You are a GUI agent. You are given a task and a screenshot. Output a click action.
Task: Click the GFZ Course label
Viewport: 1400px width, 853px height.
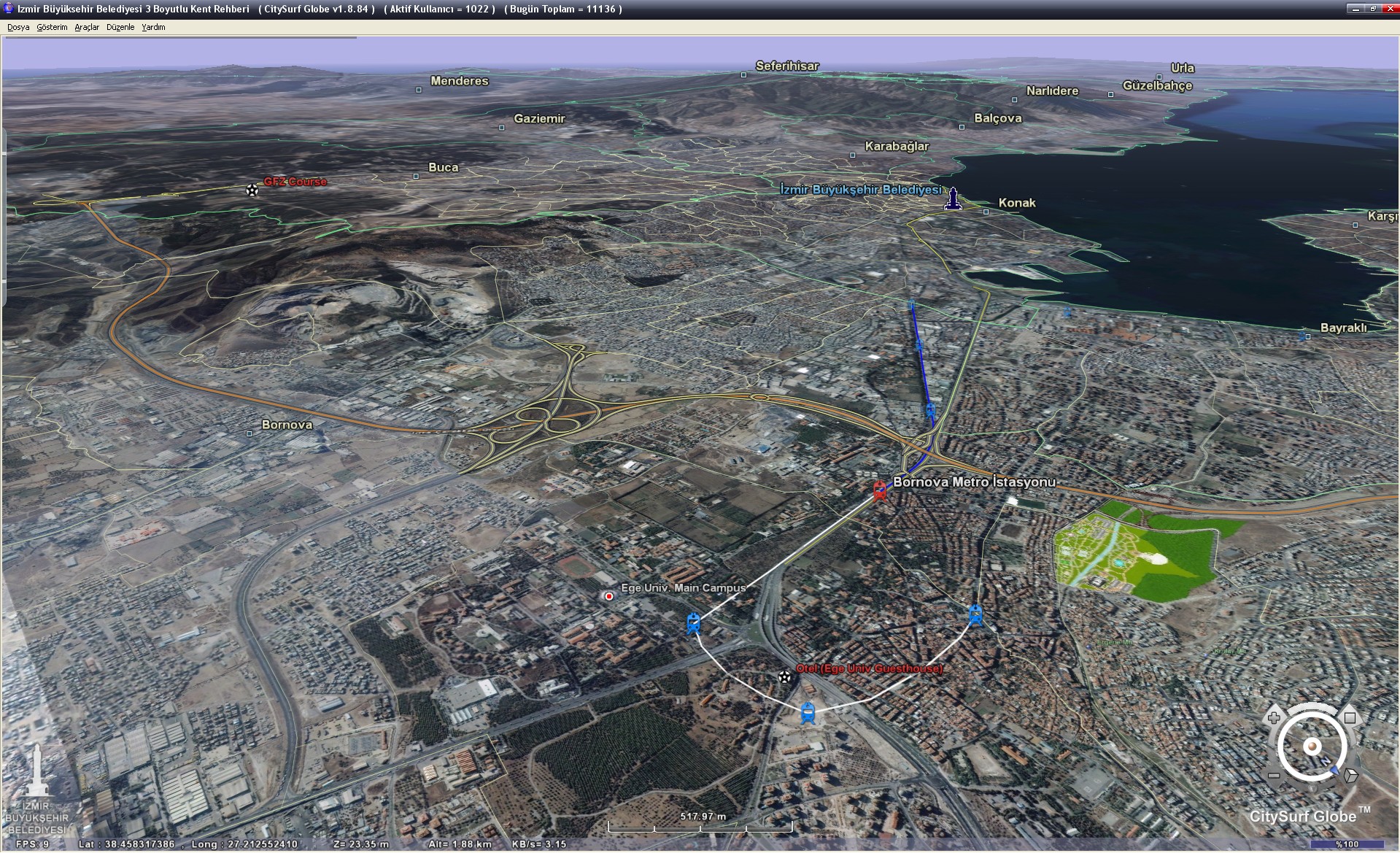point(295,182)
